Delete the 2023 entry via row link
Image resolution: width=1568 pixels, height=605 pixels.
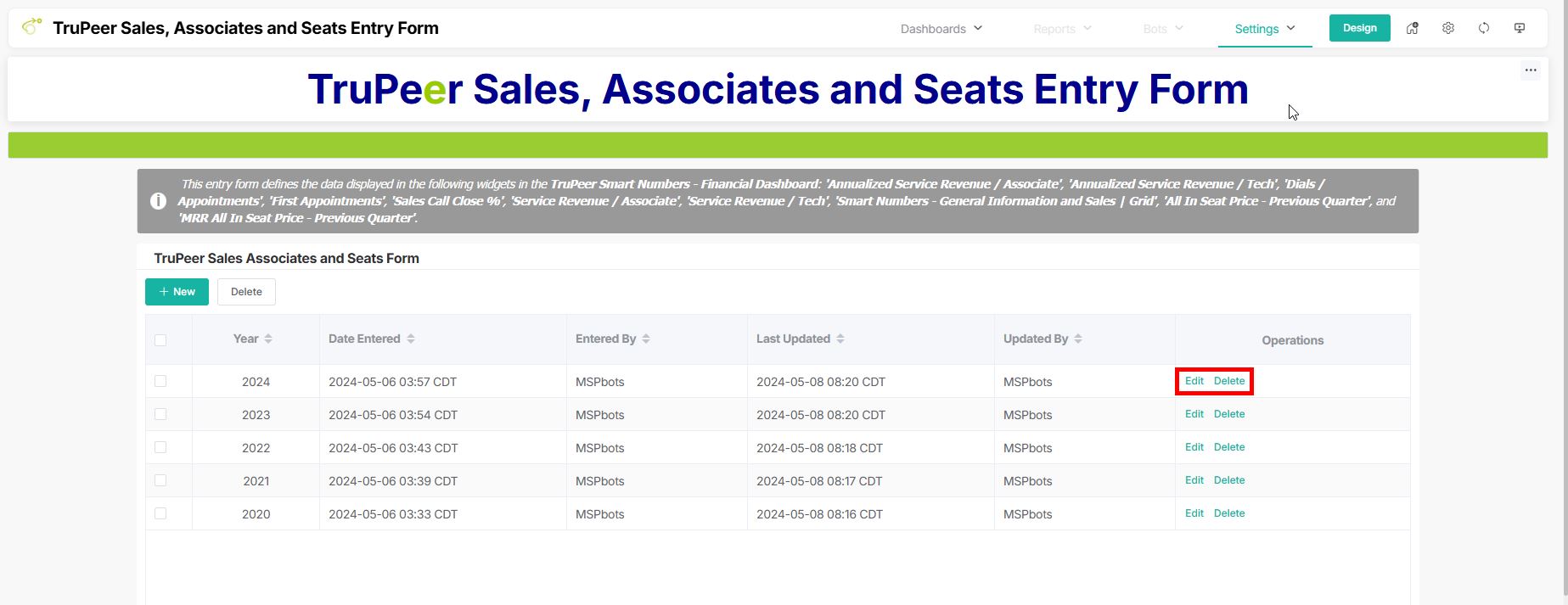point(1229,414)
